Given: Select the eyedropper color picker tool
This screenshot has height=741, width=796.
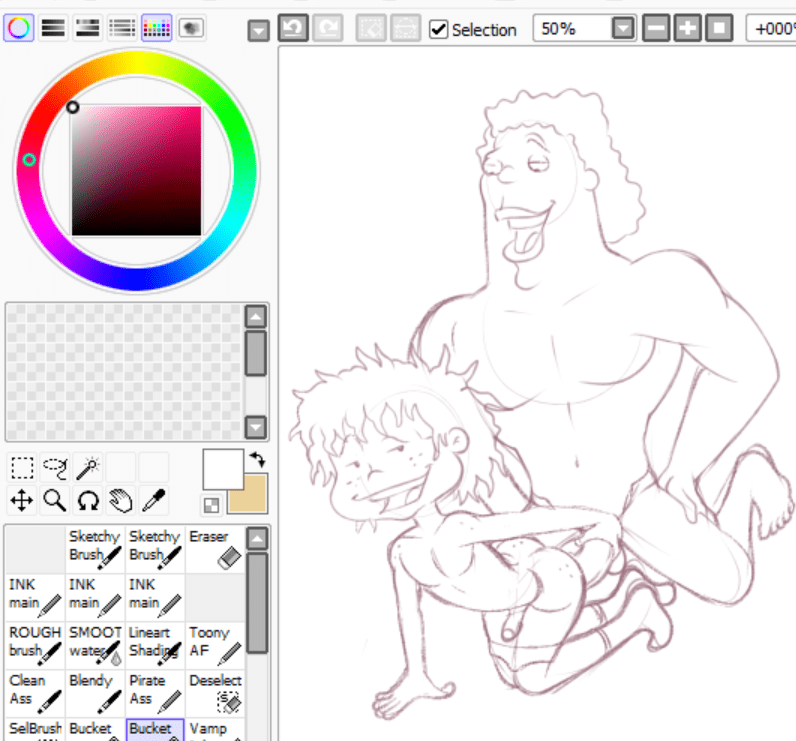Looking at the screenshot, I should click(154, 500).
